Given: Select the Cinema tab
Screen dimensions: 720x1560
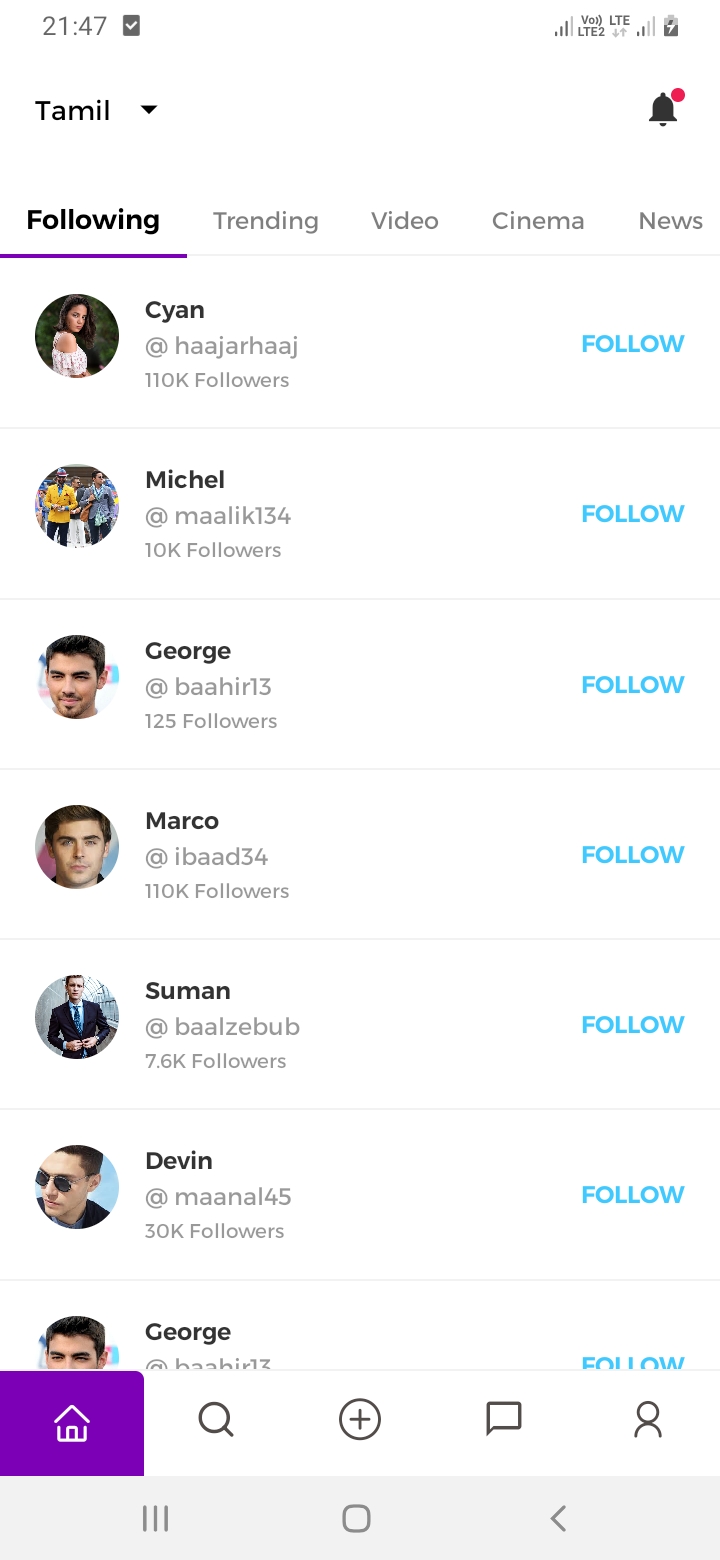Looking at the screenshot, I should (x=538, y=221).
